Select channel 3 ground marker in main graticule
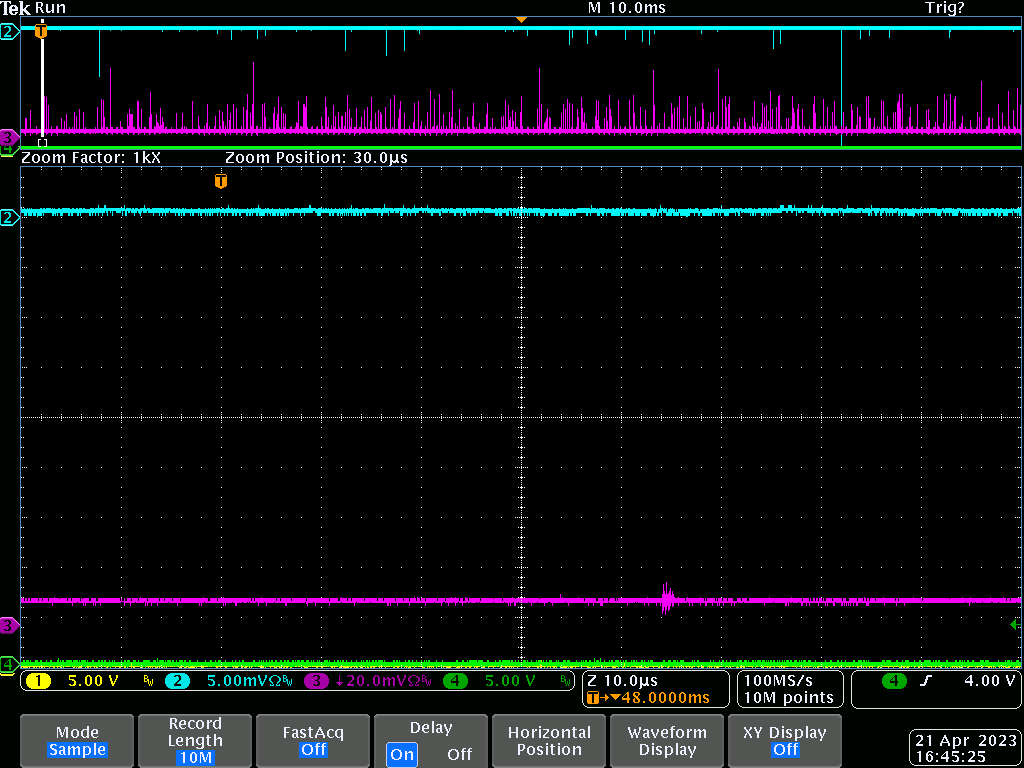 8,625
